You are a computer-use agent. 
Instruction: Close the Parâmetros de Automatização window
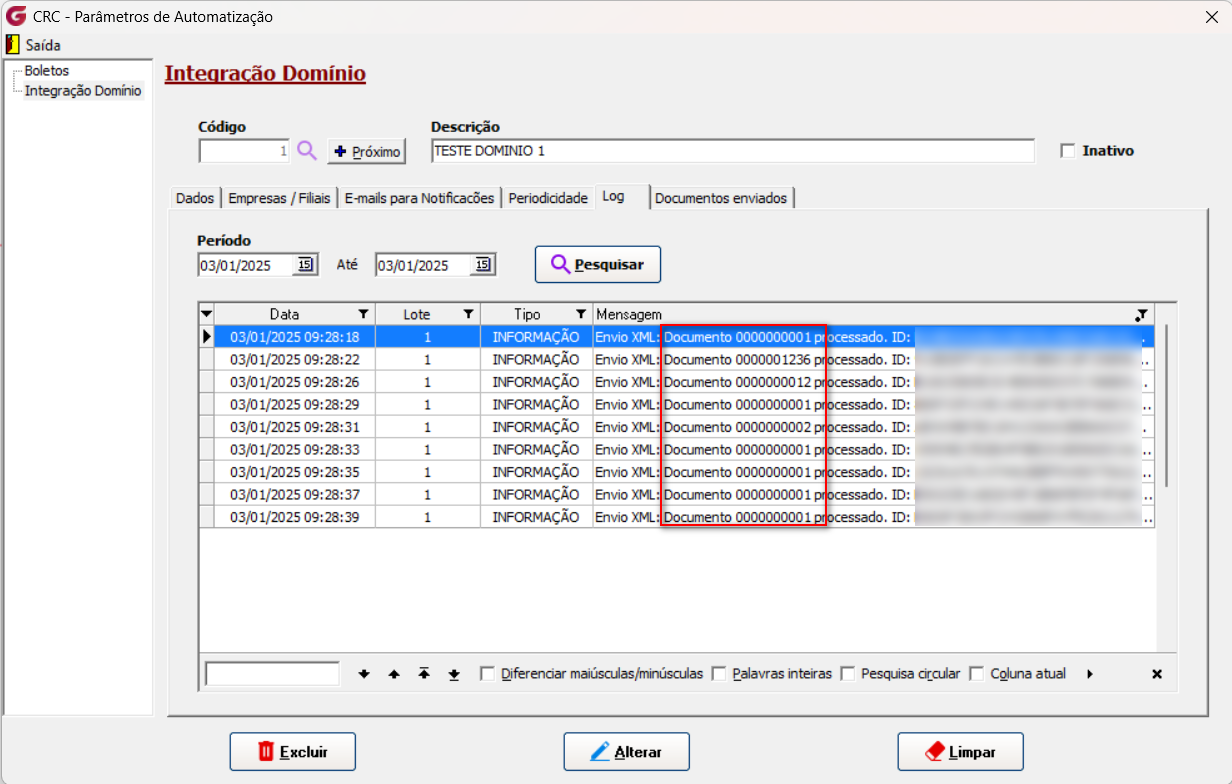pyautogui.click(x=1213, y=16)
